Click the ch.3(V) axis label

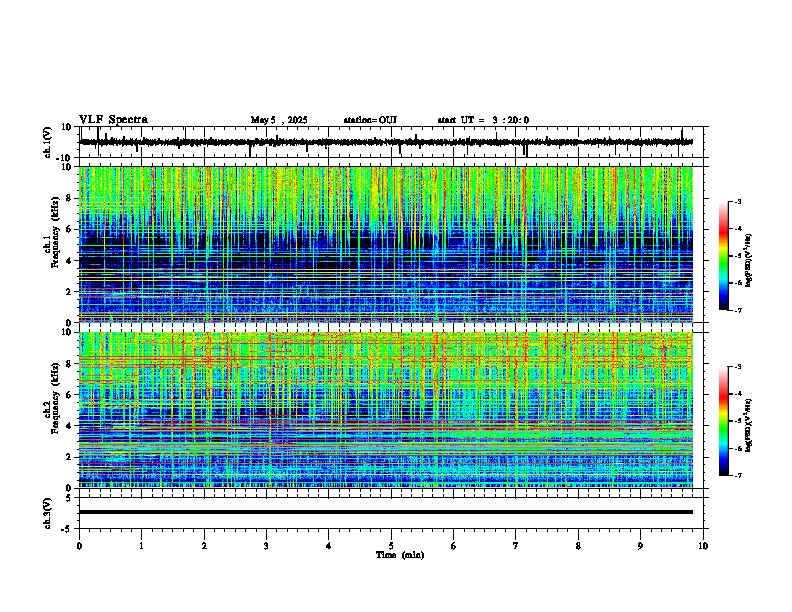[48, 513]
